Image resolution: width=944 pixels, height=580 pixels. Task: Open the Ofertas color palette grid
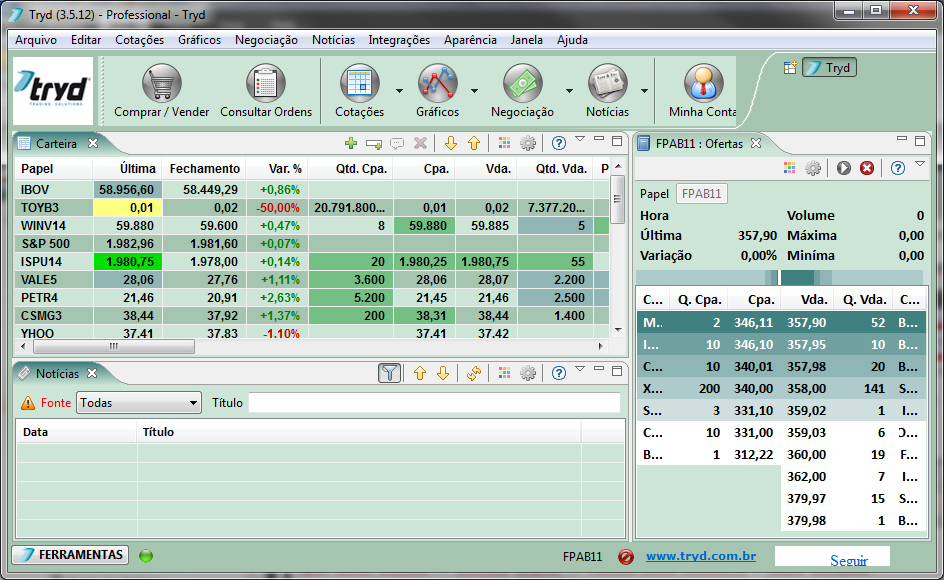point(789,168)
